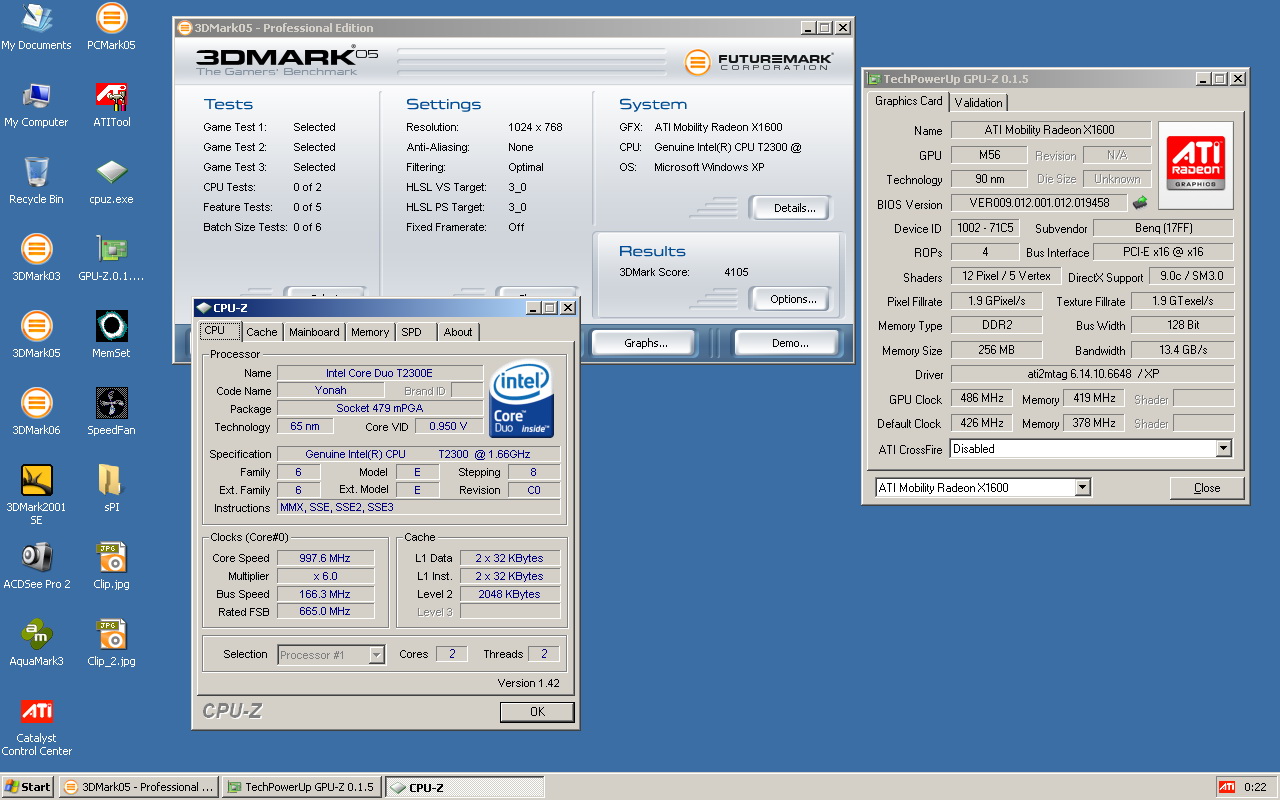Viewport: 1280px width, 800px height.
Task: Click the ATI Radeon logo in GPU-Z
Action: pos(1196,165)
